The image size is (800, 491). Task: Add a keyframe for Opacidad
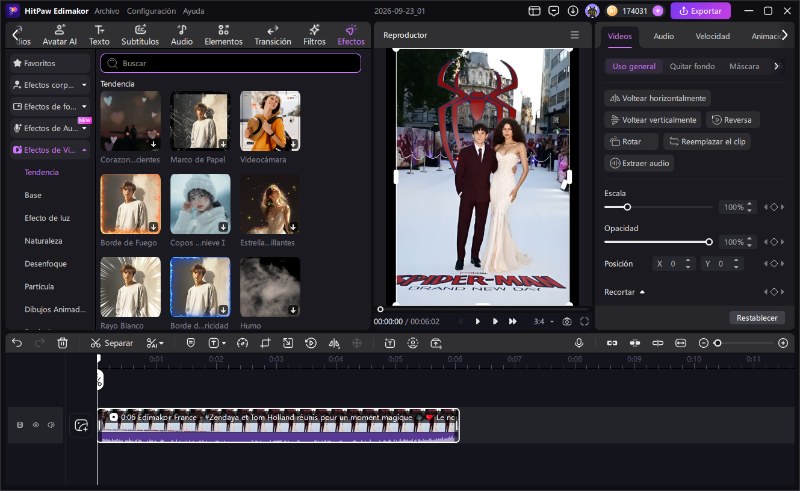point(774,242)
